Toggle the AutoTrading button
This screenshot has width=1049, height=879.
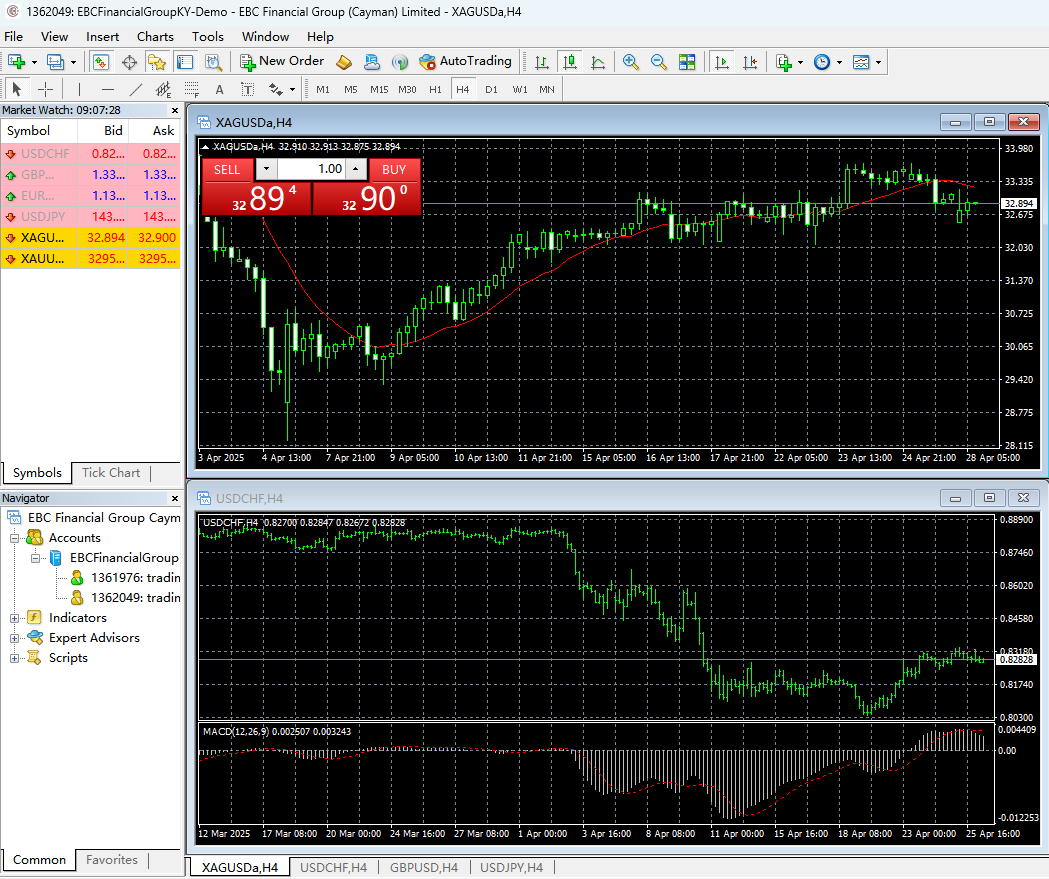[466, 62]
